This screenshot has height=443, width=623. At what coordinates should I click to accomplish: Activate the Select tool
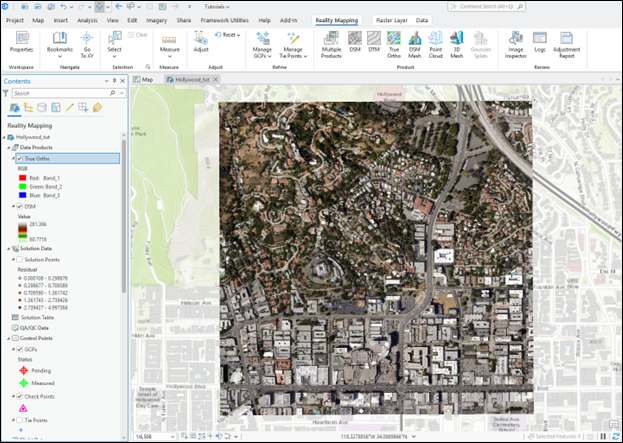114,44
